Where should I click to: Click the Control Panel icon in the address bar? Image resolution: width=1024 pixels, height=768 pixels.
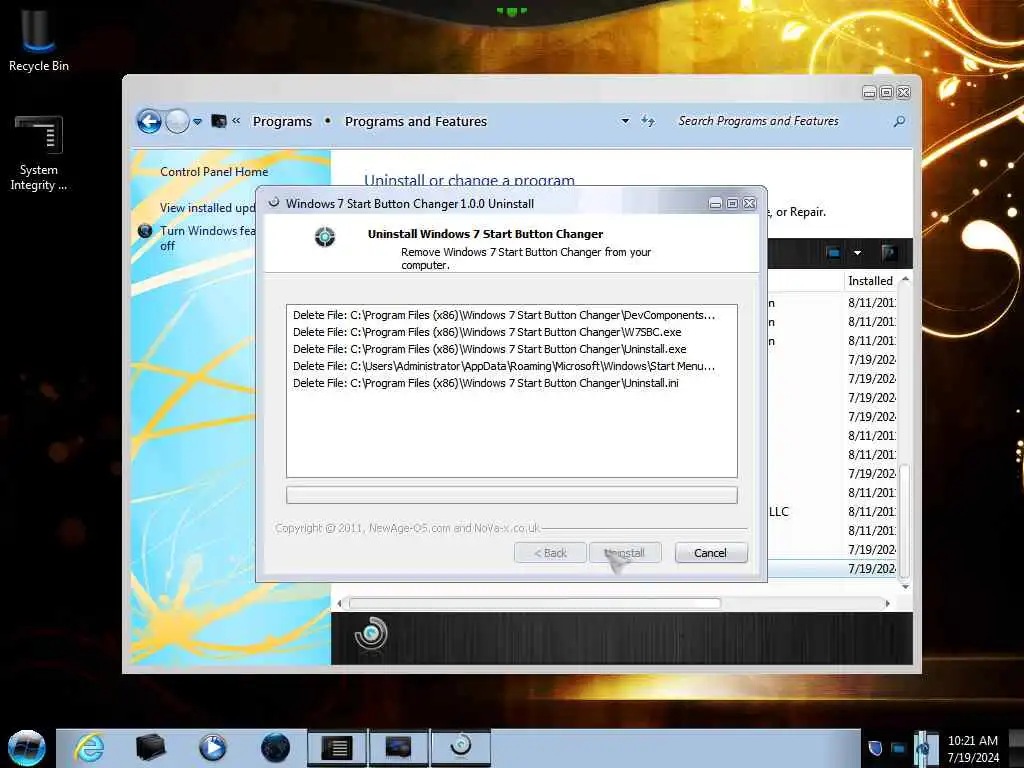tap(219, 121)
